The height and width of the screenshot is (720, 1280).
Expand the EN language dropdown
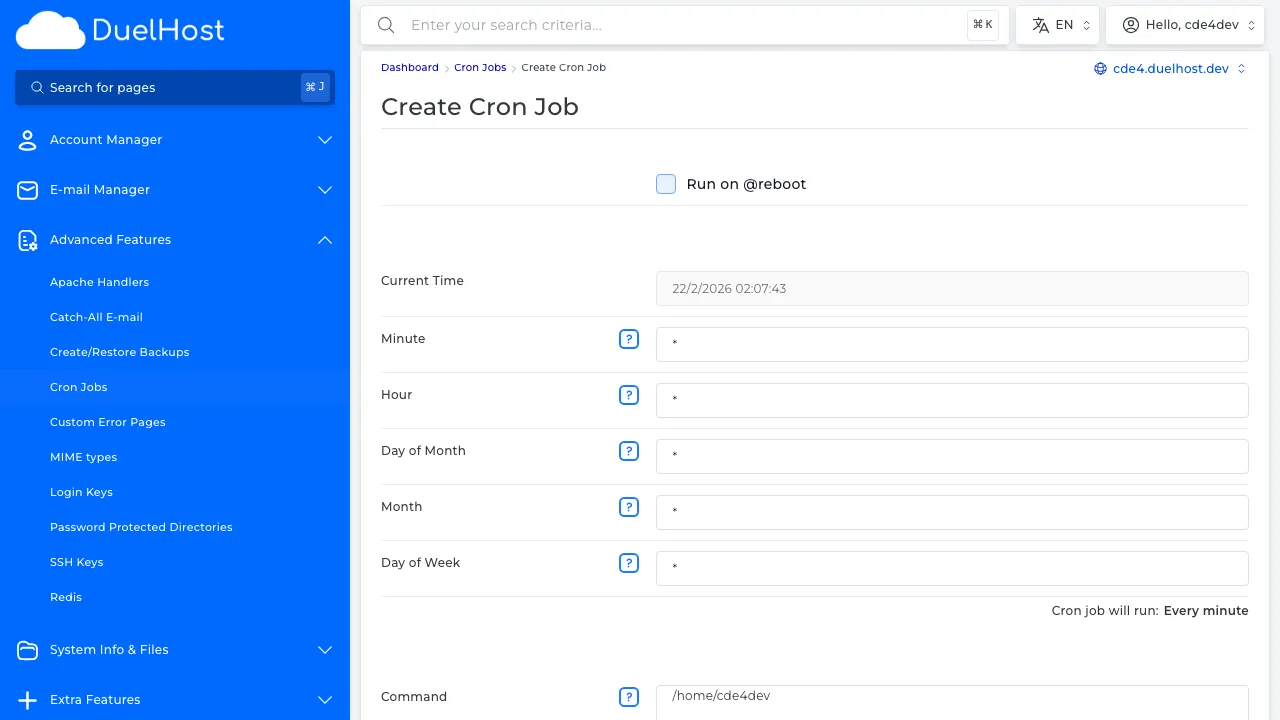point(1057,24)
